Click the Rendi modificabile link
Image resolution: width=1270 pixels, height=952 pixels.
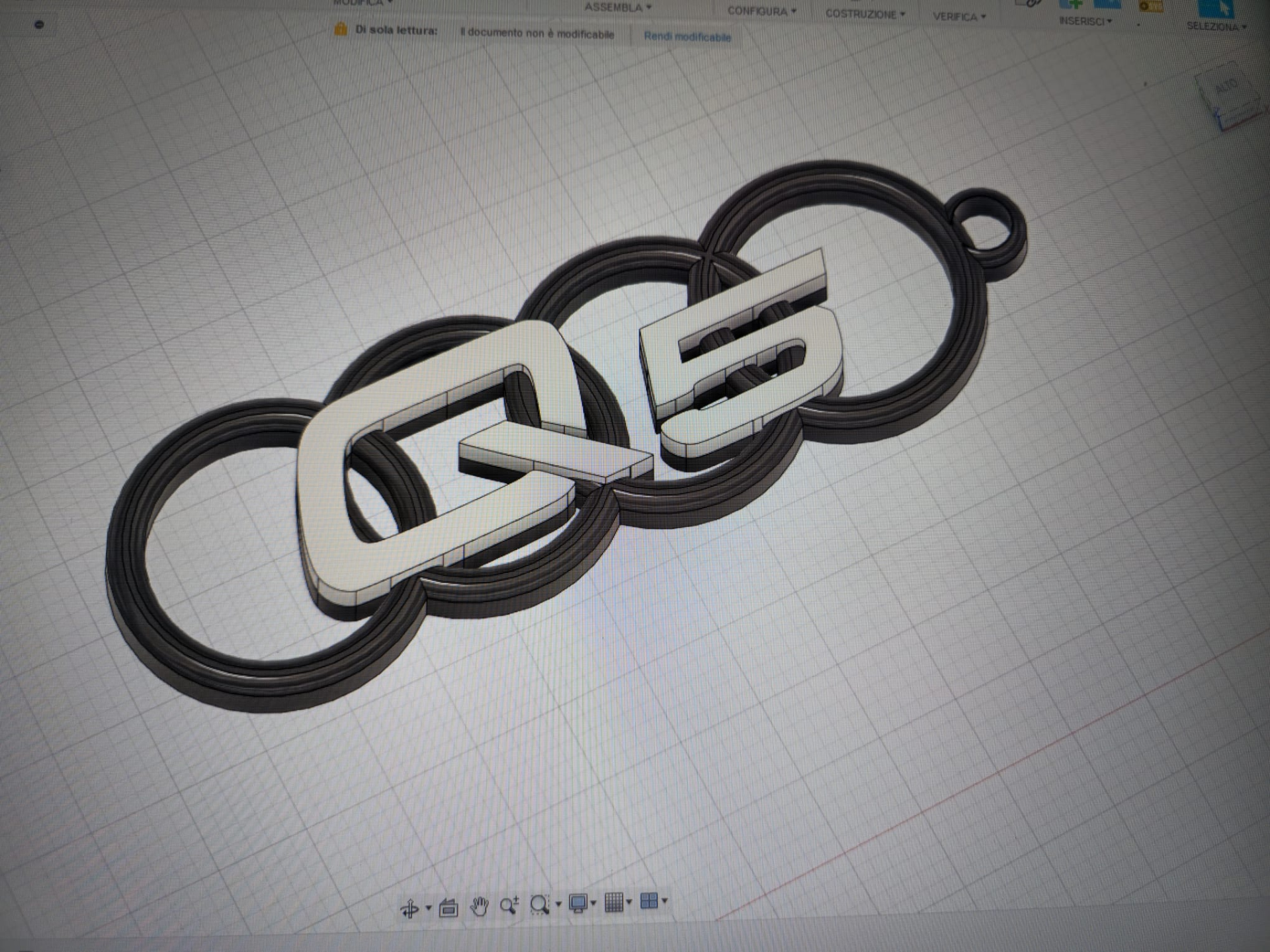pyautogui.click(x=687, y=36)
